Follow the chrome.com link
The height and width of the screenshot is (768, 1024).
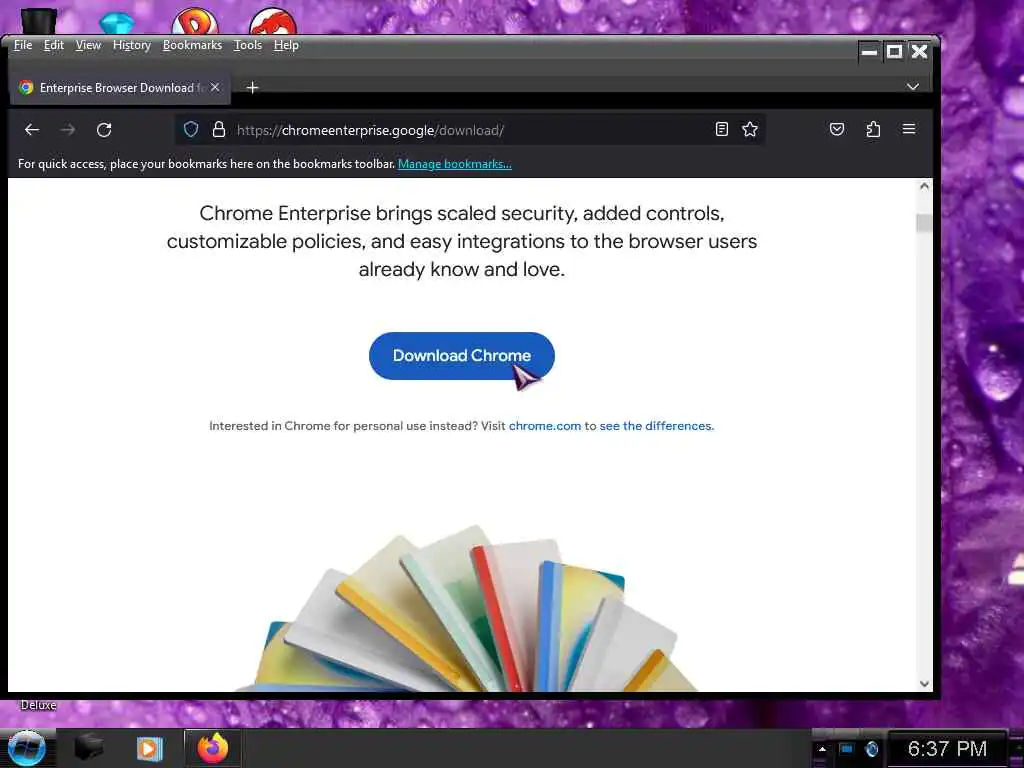coord(545,426)
